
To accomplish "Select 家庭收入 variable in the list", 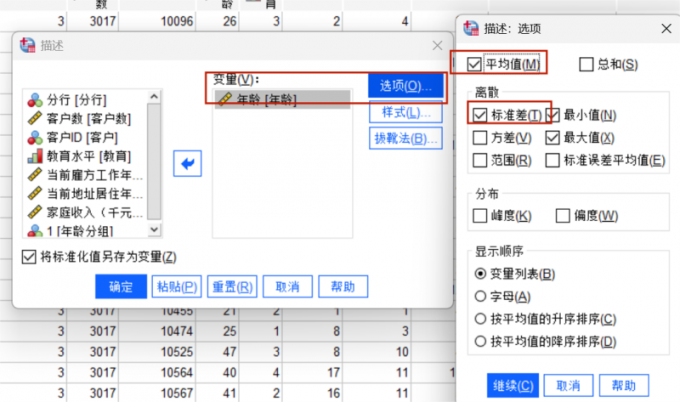I will (x=88, y=211).
